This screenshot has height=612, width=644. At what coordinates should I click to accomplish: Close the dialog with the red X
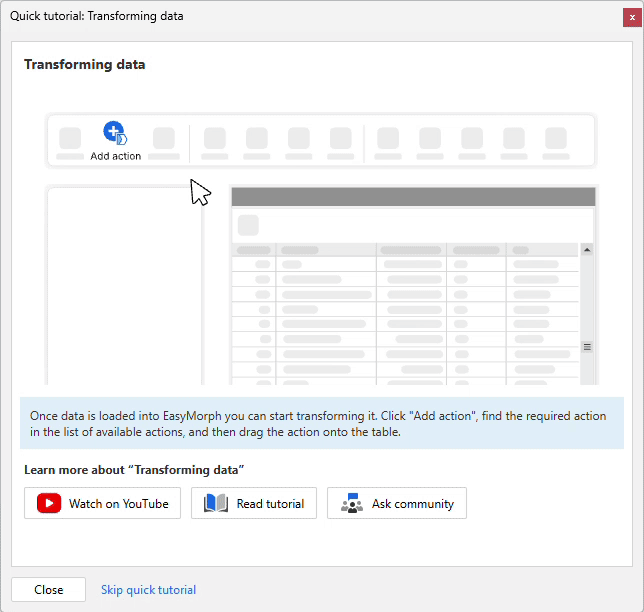pos(632,18)
